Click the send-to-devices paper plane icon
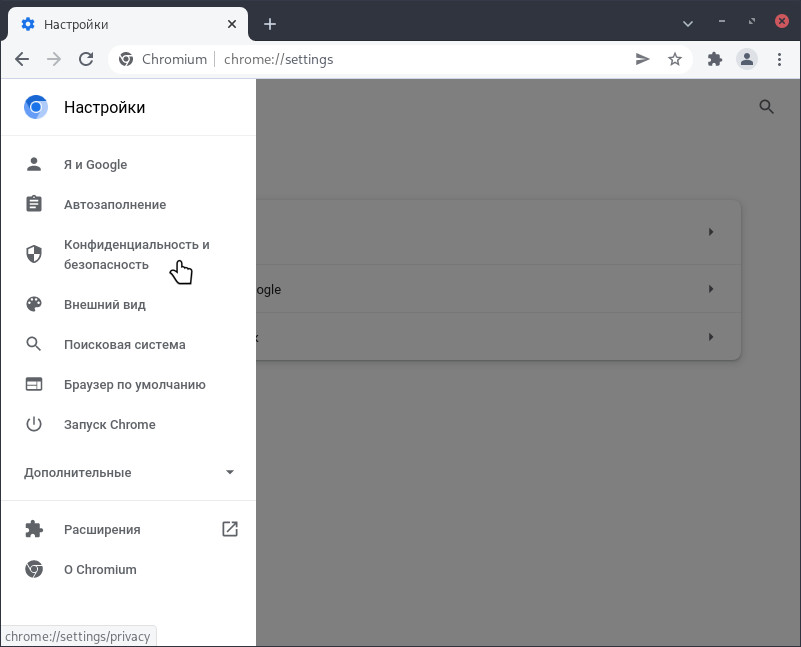801x647 pixels. coord(643,59)
